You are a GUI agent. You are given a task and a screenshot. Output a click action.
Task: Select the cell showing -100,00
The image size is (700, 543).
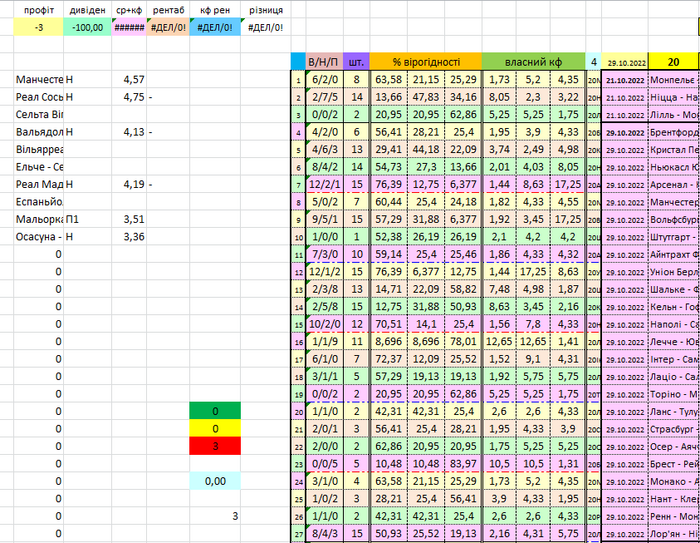coord(88,27)
